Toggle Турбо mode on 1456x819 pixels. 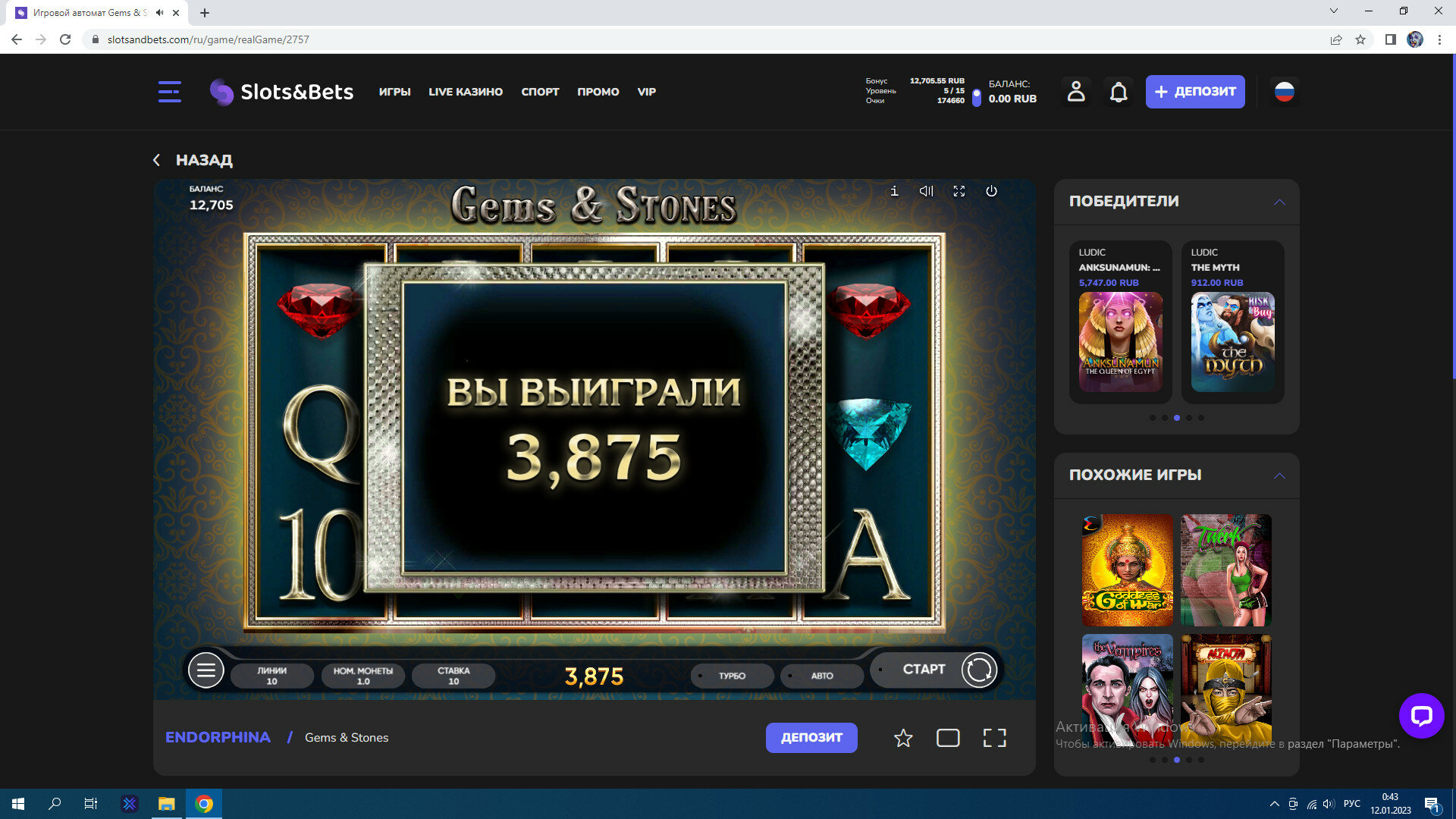point(732,676)
